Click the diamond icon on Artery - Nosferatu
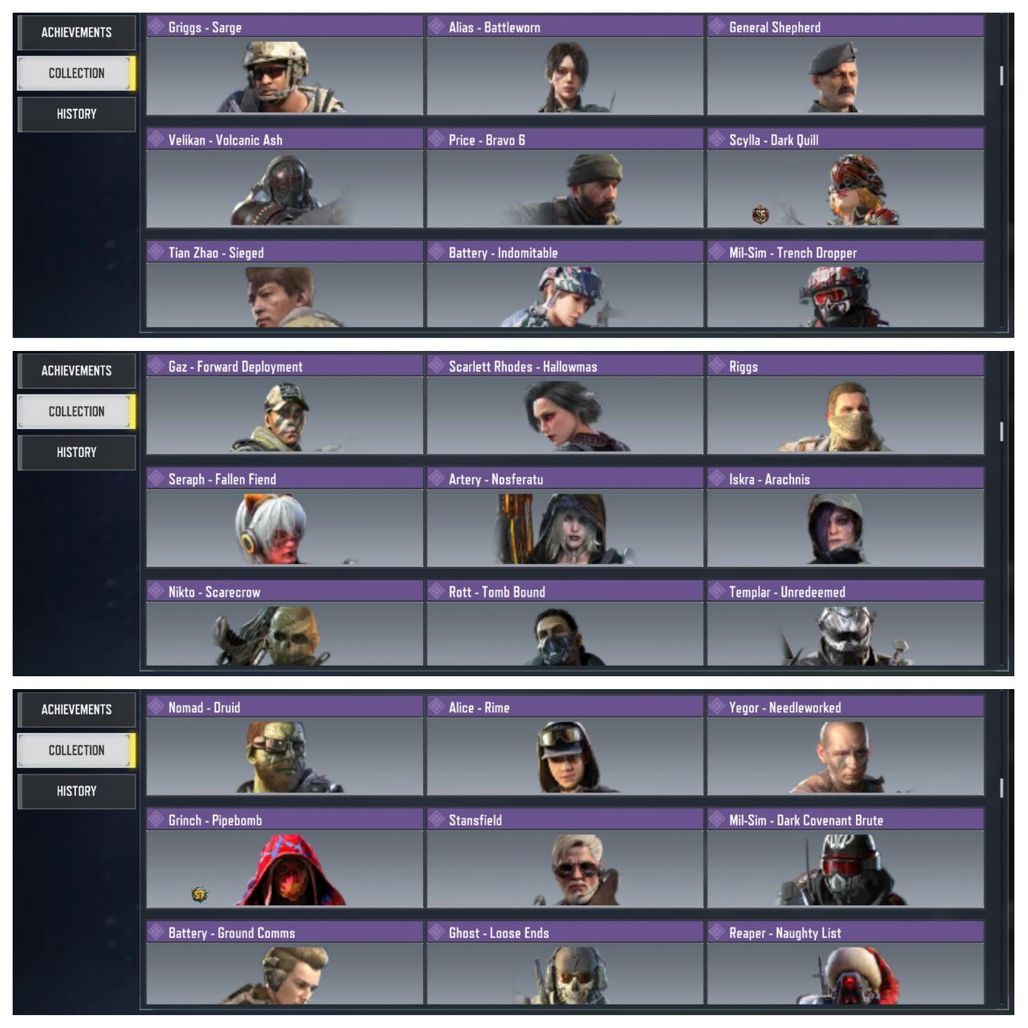 437,479
